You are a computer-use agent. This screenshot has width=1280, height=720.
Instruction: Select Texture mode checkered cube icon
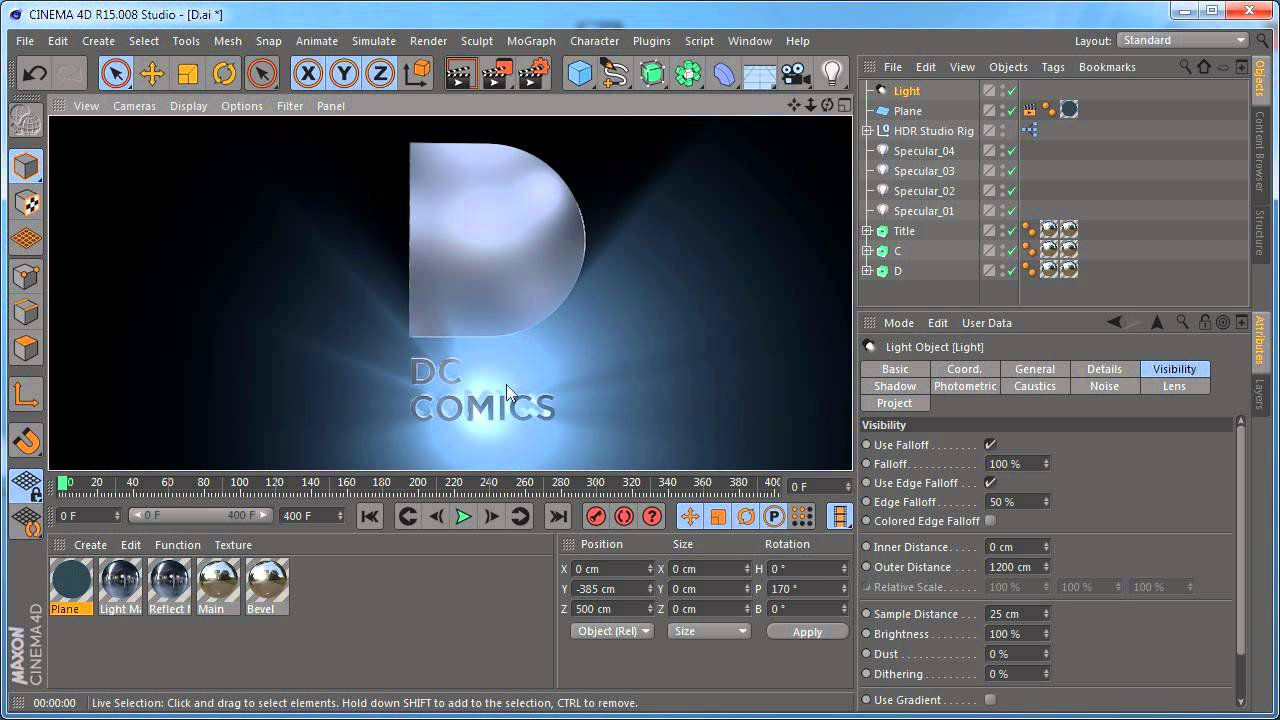26,203
